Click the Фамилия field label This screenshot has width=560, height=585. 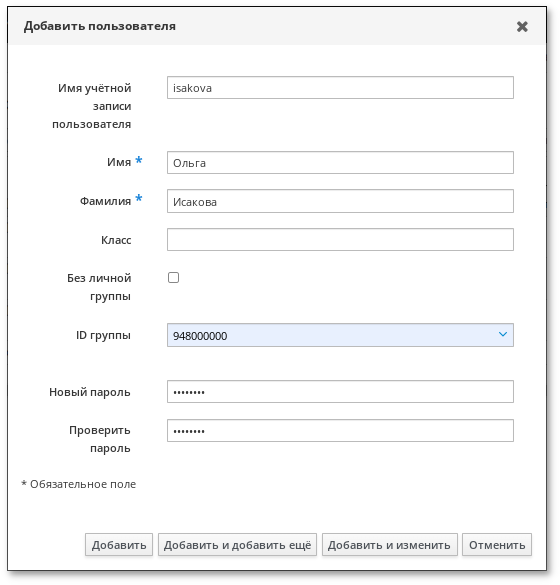(105, 201)
